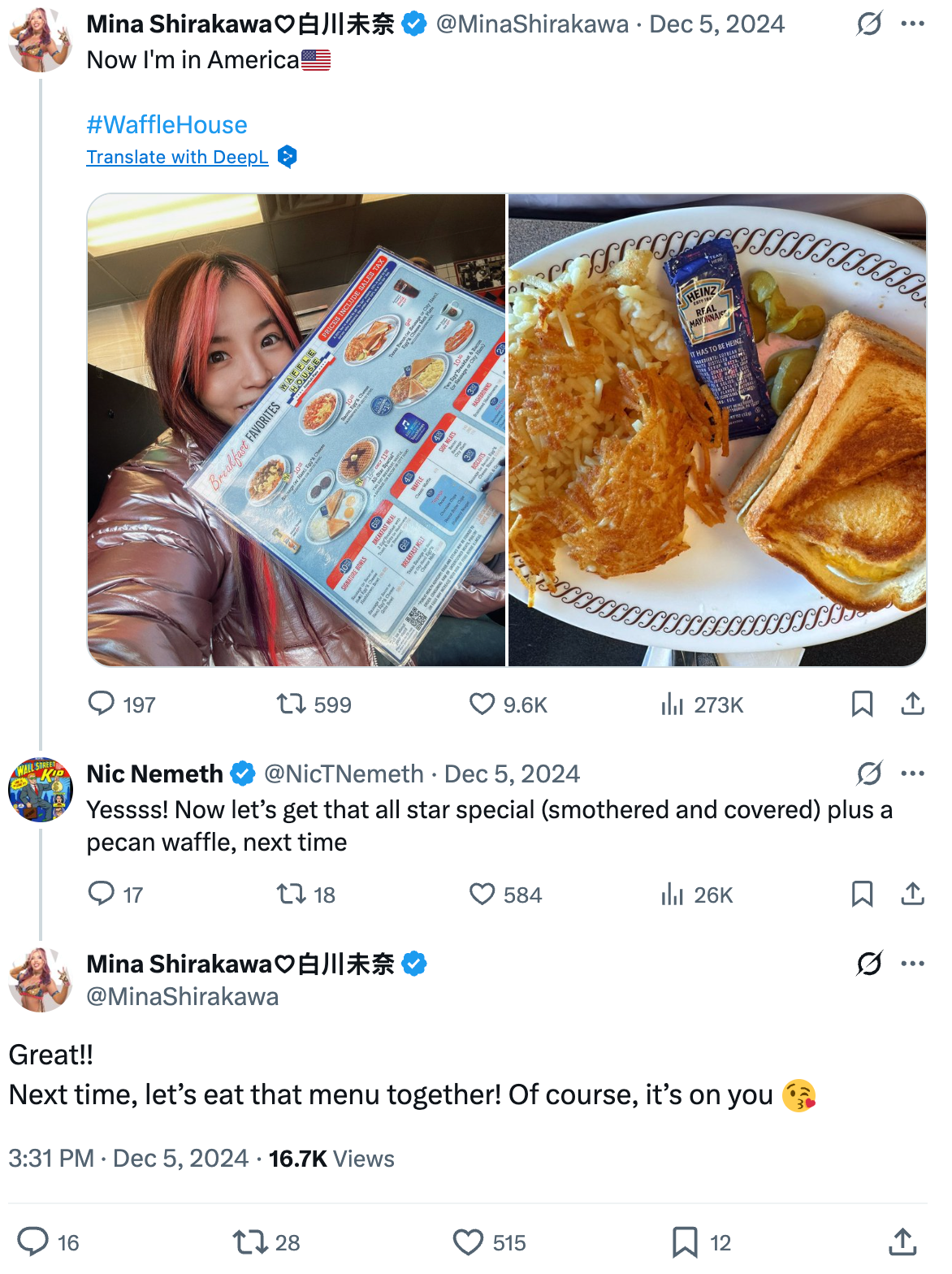Open the selfie photo with Waffle House menu
This screenshot has width=952, height=1274.
296,430
